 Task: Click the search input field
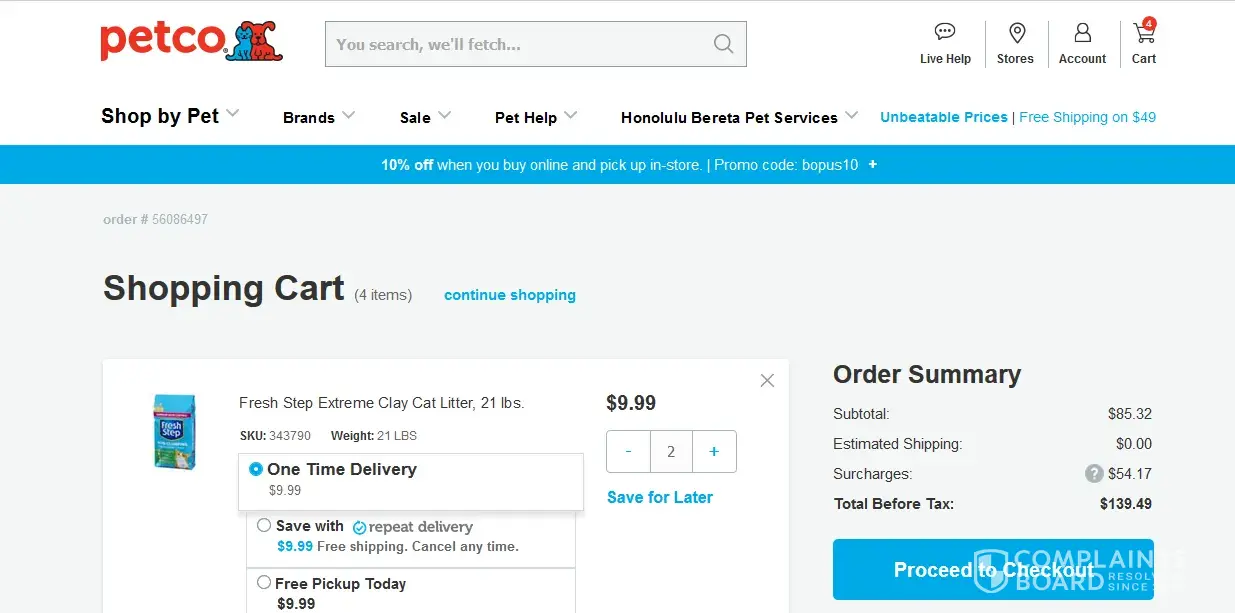[515, 44]
